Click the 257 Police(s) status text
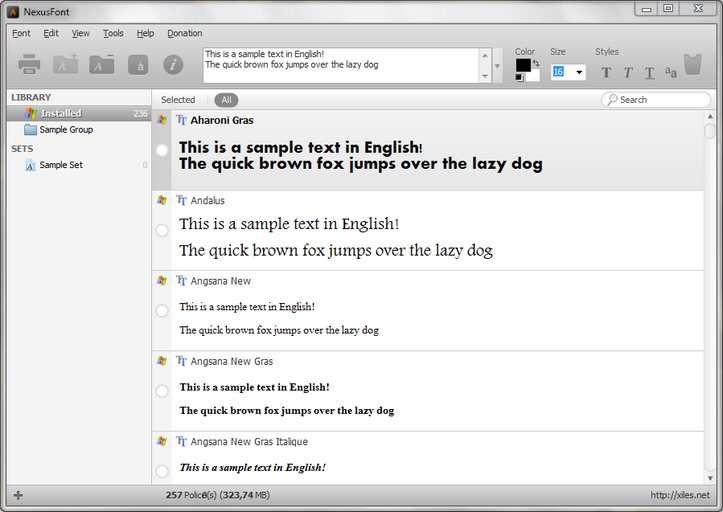 tap(218, 495)
